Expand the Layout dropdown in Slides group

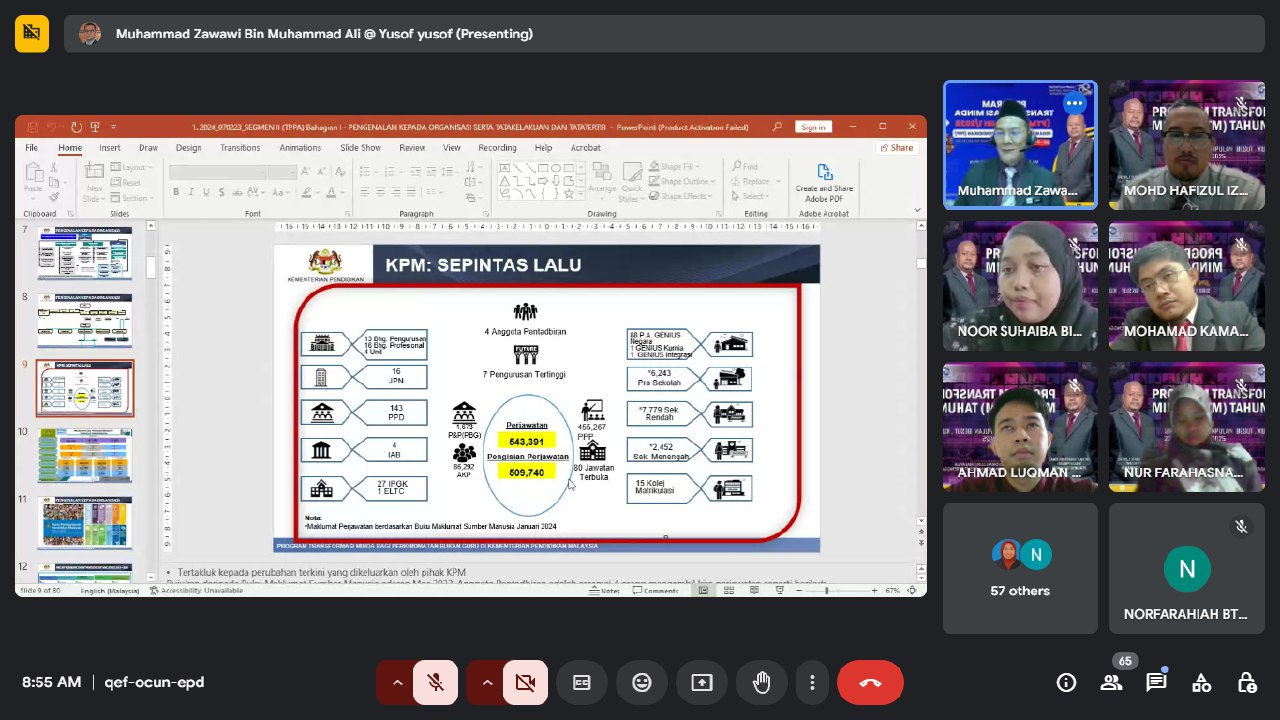[131, 167]
